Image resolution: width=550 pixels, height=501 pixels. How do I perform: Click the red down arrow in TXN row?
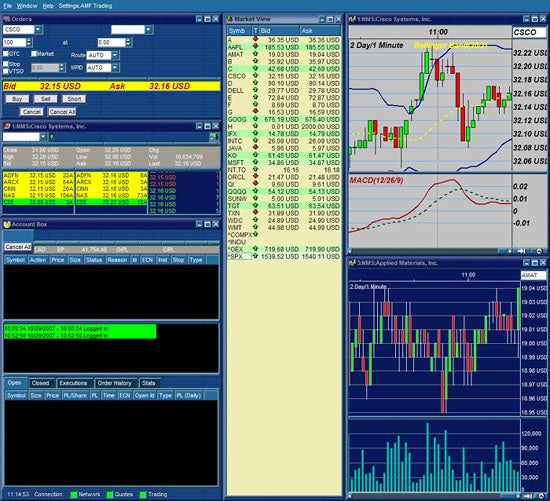[255, 212]
